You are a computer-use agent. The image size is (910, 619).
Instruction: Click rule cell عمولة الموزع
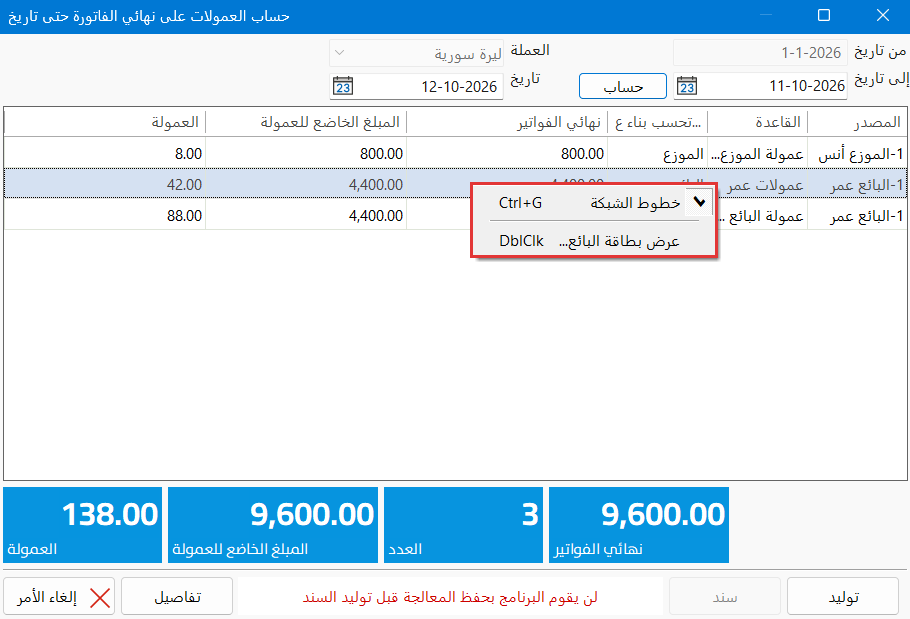click(x=757, y=154)
